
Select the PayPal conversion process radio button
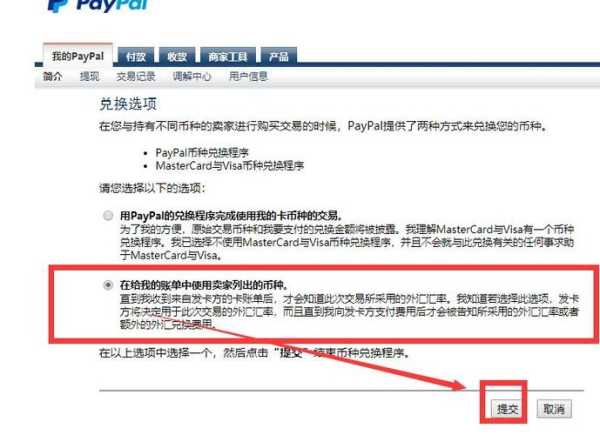(x=108, y=215)
